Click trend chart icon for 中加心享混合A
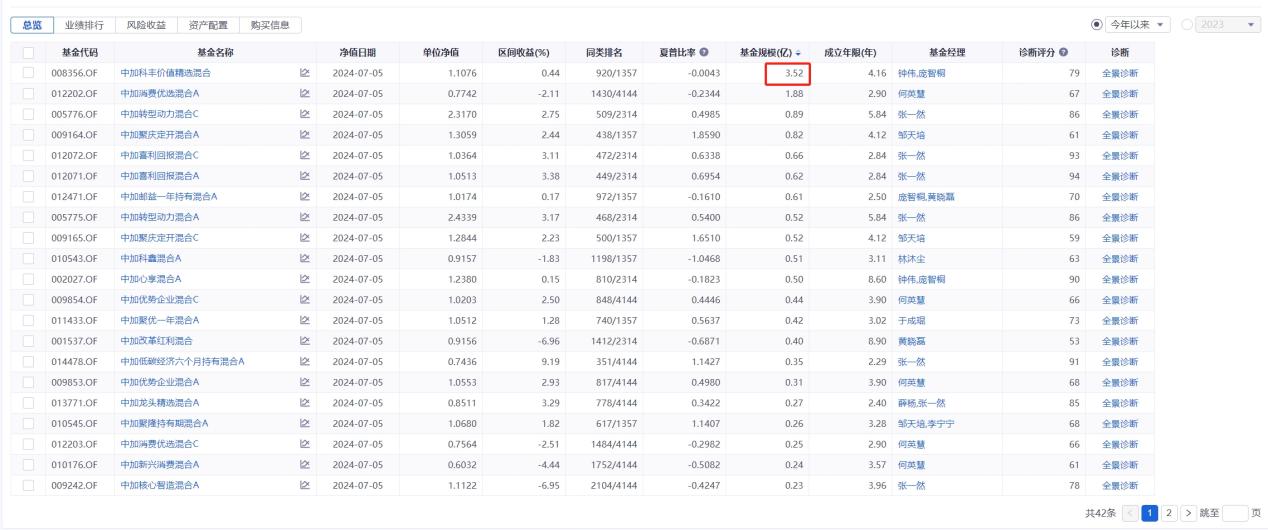The height and width of the screenshot is (530, 1268). tap(305, 279)
